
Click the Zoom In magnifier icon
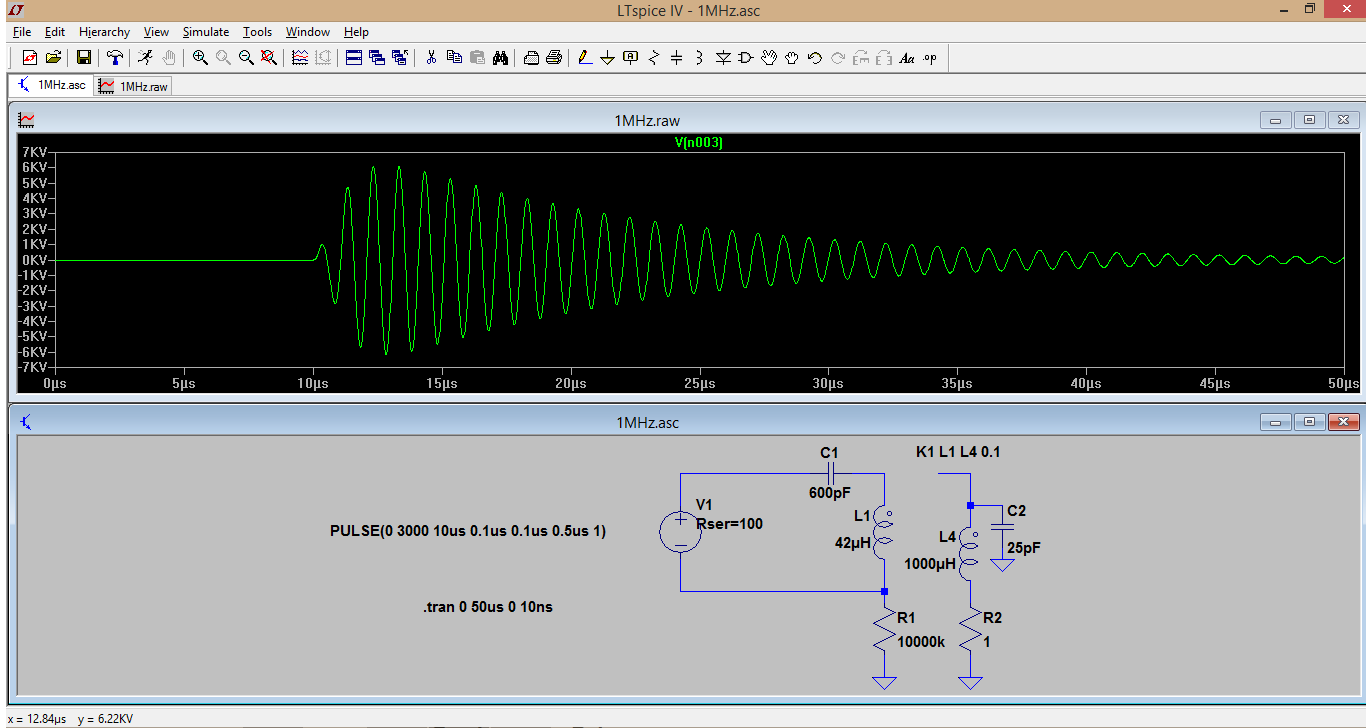201,58
